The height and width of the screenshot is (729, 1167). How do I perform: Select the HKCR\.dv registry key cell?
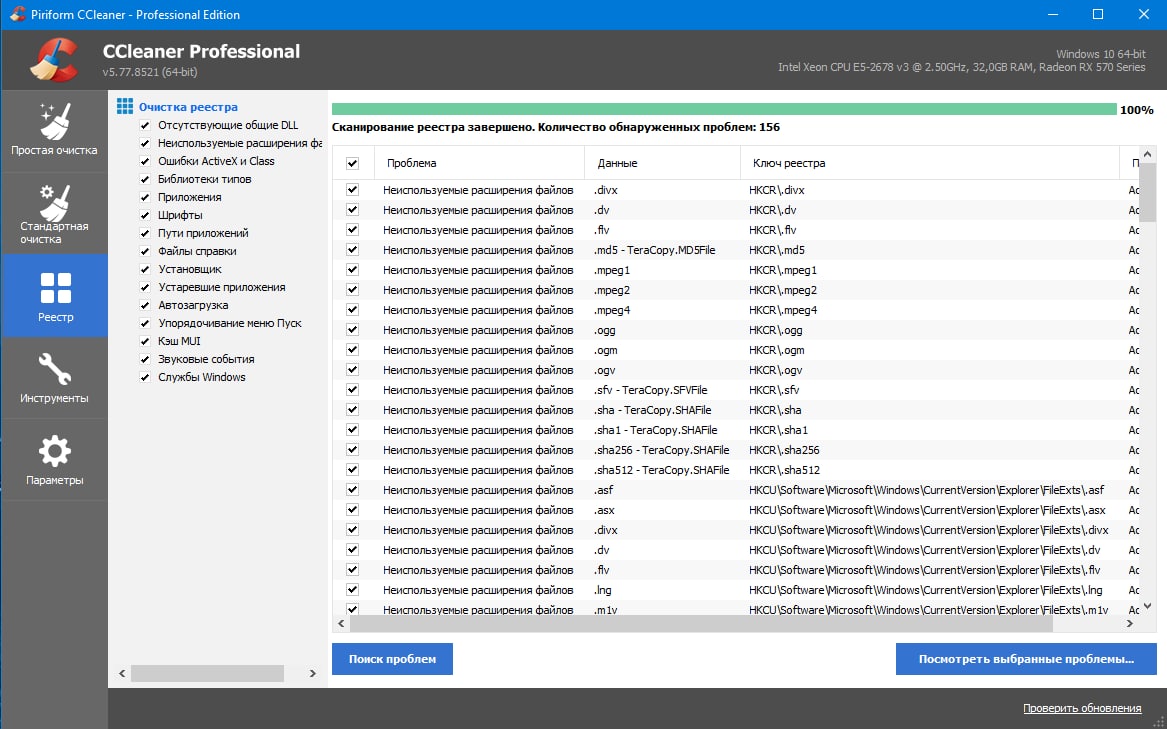point(773,210)
